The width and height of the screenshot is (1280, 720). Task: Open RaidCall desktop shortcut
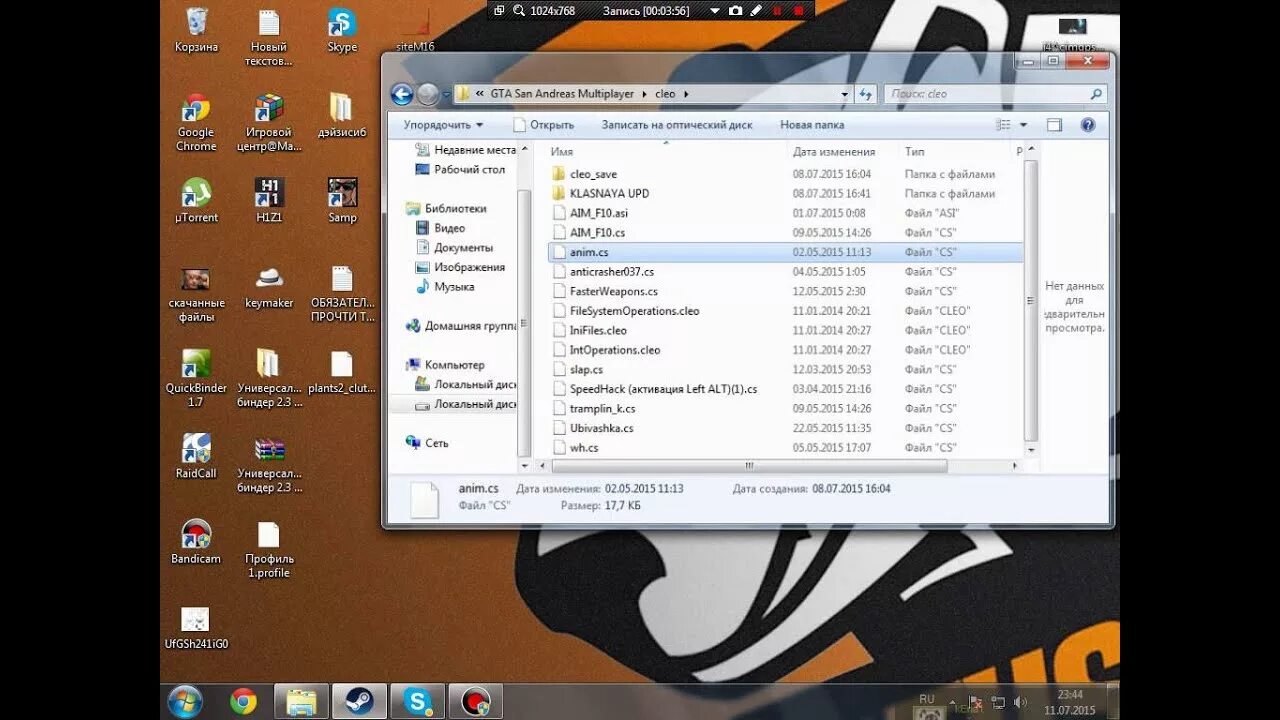pyautogui.click(x=196, y=457)
